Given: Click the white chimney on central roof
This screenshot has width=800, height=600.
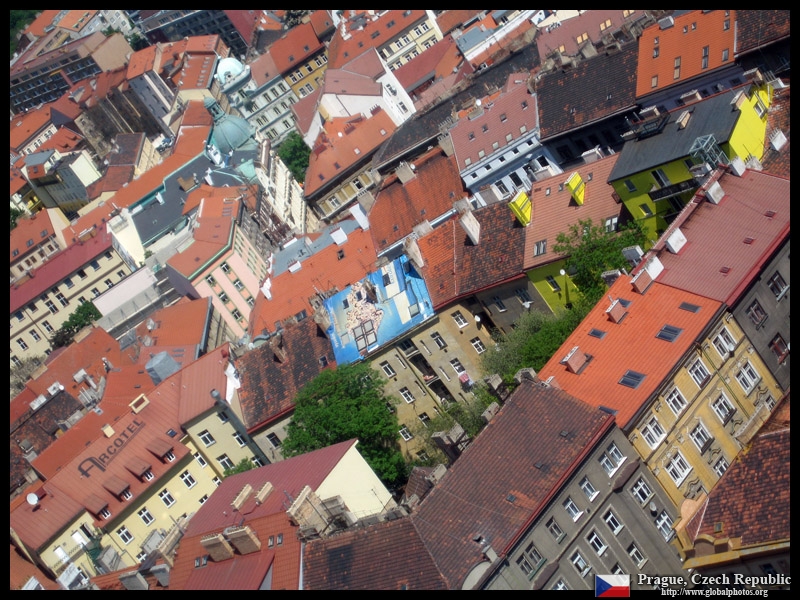Looking at the screenshot, I should (x=469, y=226).
